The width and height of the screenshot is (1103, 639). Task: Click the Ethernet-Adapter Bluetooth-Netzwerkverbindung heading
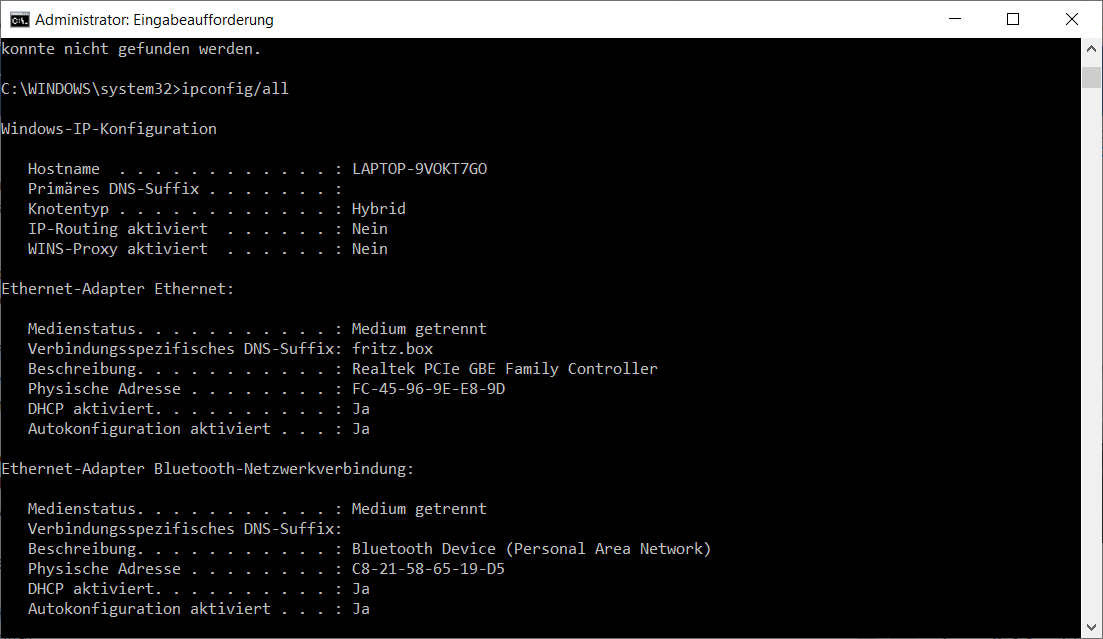(207, 469)
